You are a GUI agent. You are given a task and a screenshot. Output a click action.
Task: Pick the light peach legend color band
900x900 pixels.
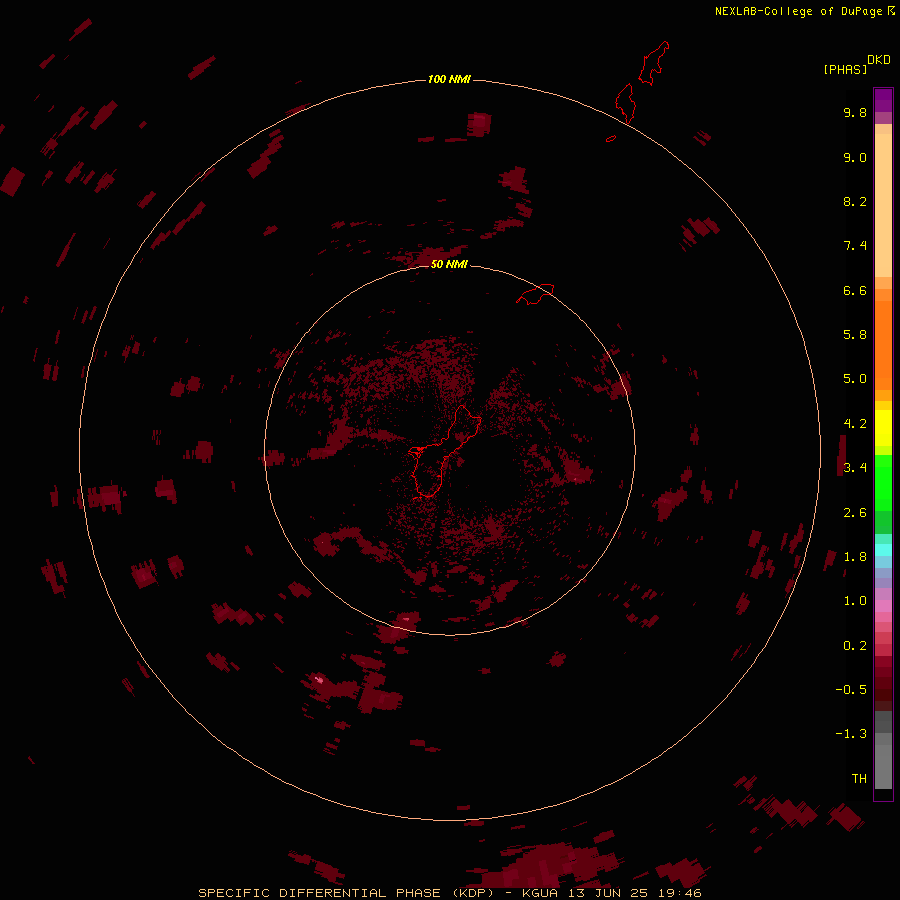point(883,205)
